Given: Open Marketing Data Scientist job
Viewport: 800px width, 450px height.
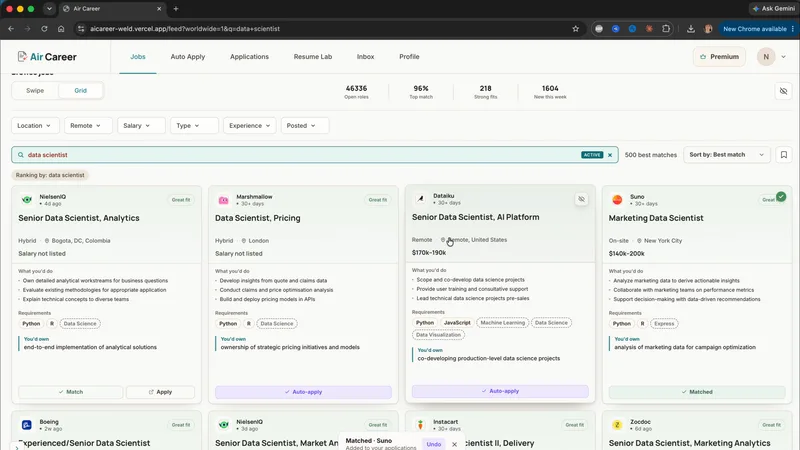Looking at the screenshot, I should 656,218.
